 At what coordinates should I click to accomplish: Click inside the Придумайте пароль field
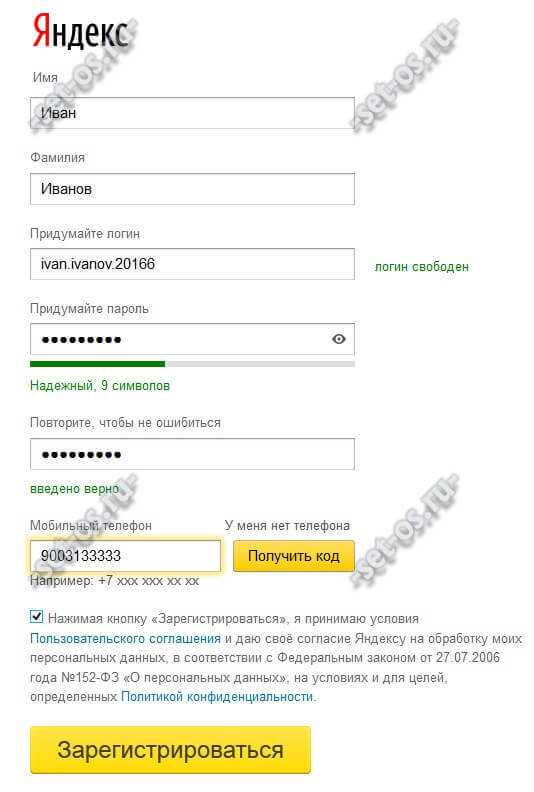pyautogui.click(x=192, y=339)
